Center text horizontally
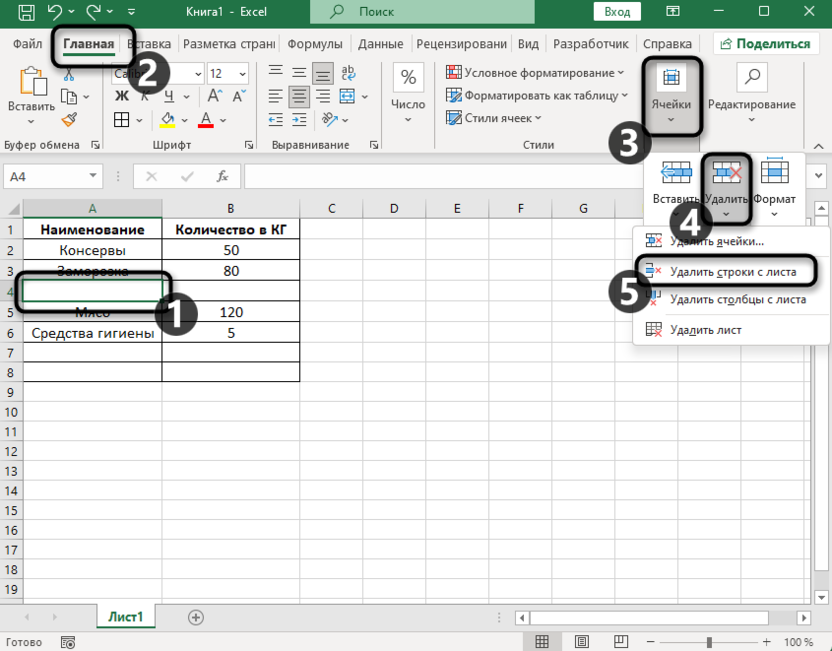832x651 pixels. coord(299,97)
